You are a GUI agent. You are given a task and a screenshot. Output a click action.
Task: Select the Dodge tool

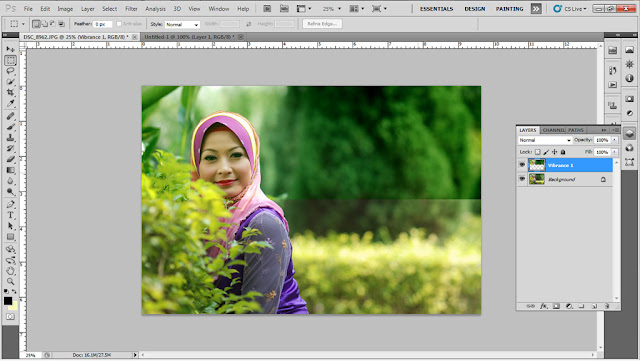(x=11, y=192)
